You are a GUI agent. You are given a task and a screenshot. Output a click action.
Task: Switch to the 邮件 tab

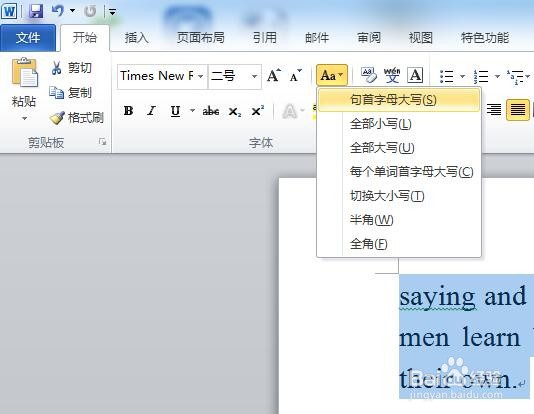pos(317,37)
